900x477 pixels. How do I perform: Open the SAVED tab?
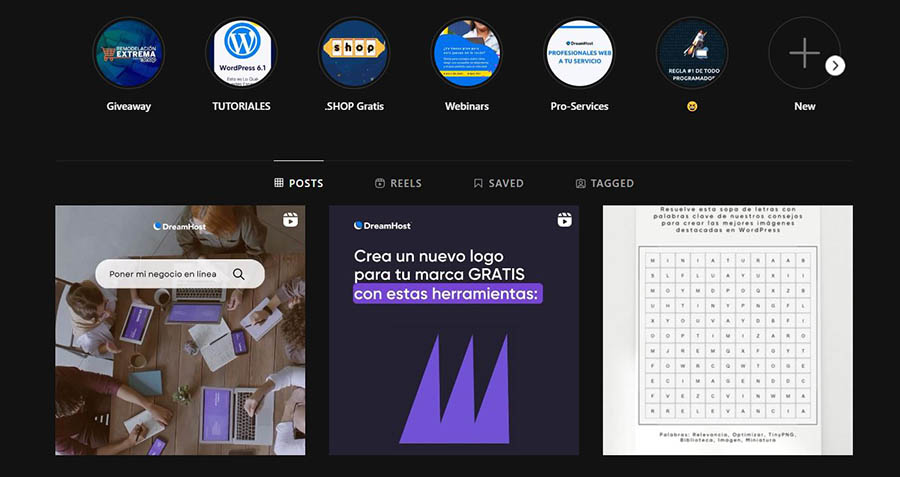(498, 183)
